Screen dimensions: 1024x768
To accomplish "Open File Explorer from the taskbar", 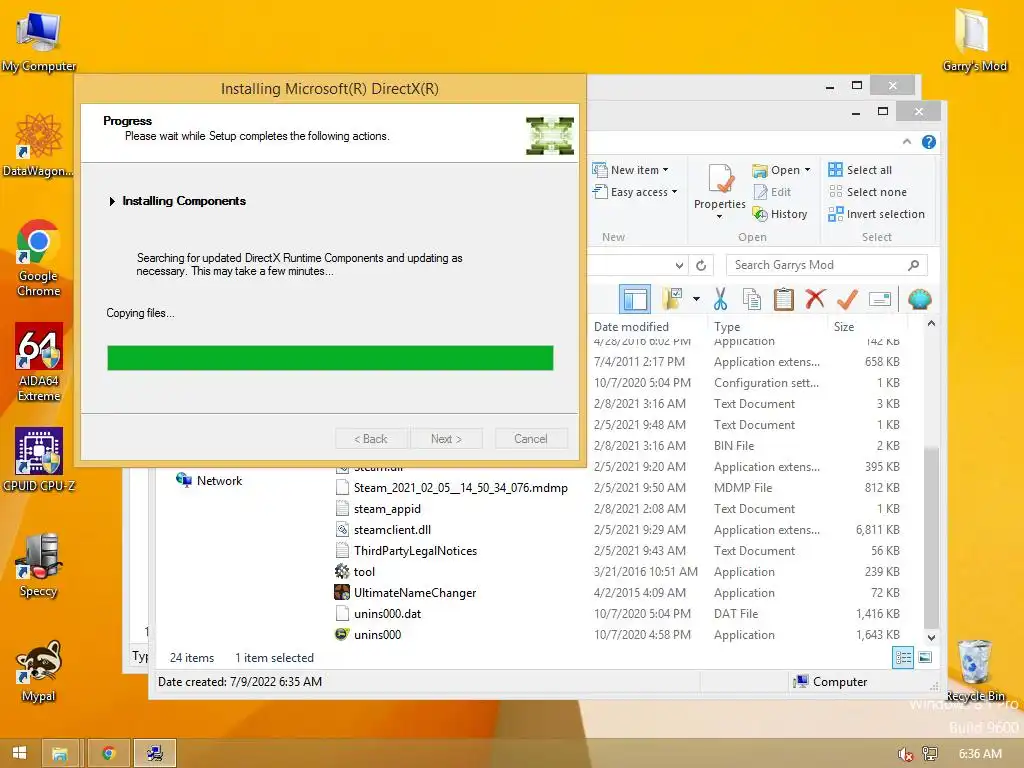I will point(59,754).
